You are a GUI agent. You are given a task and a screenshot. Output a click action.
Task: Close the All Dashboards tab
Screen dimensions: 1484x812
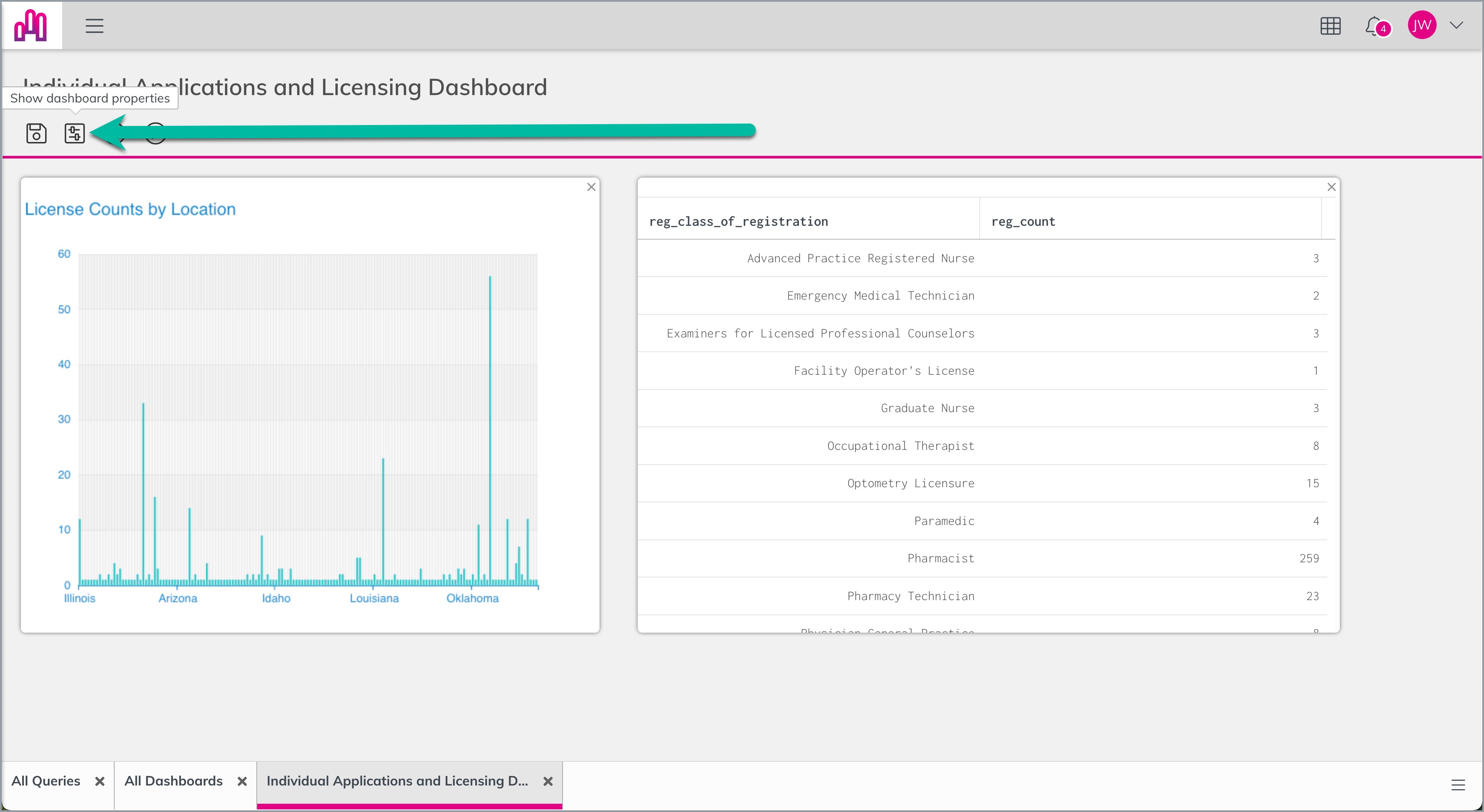242,782
